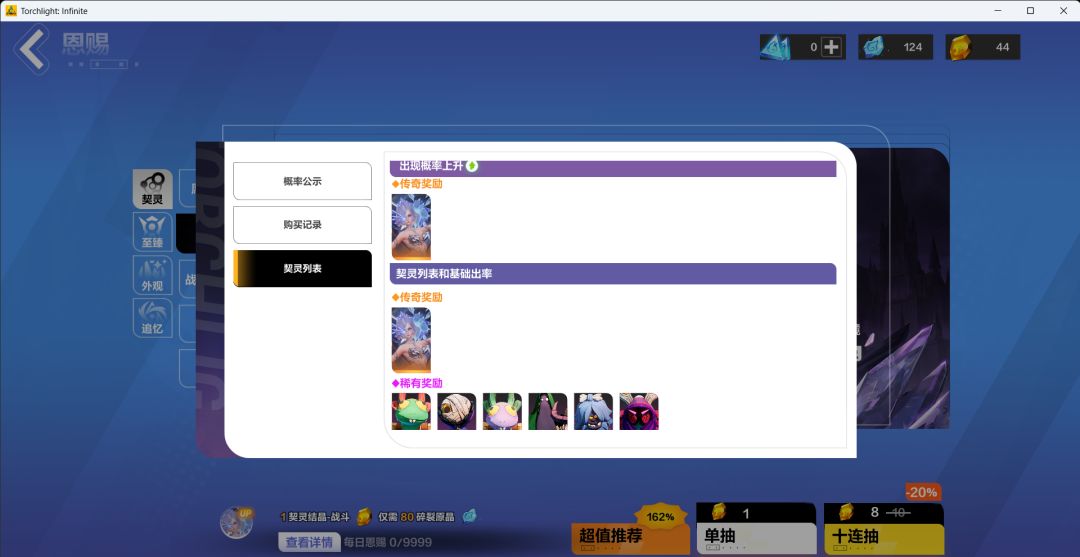Image resolution: width=1080 pixels, height=557 pixels.
Task: Open the 外观 category in the sidebar
Action: [x=152, y=275]
